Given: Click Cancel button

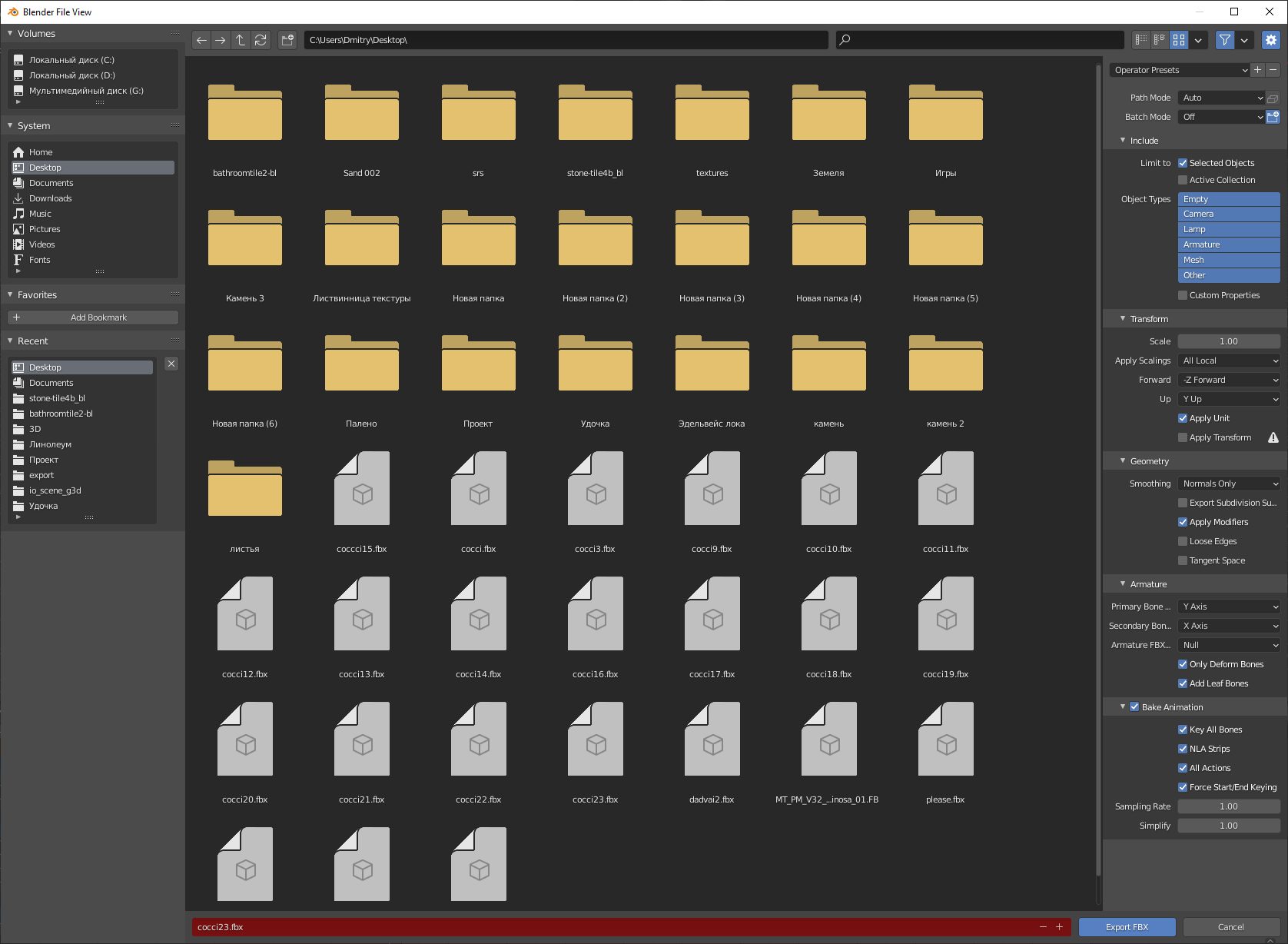Looking at the screenshot, I should [x=1231, y=927].
